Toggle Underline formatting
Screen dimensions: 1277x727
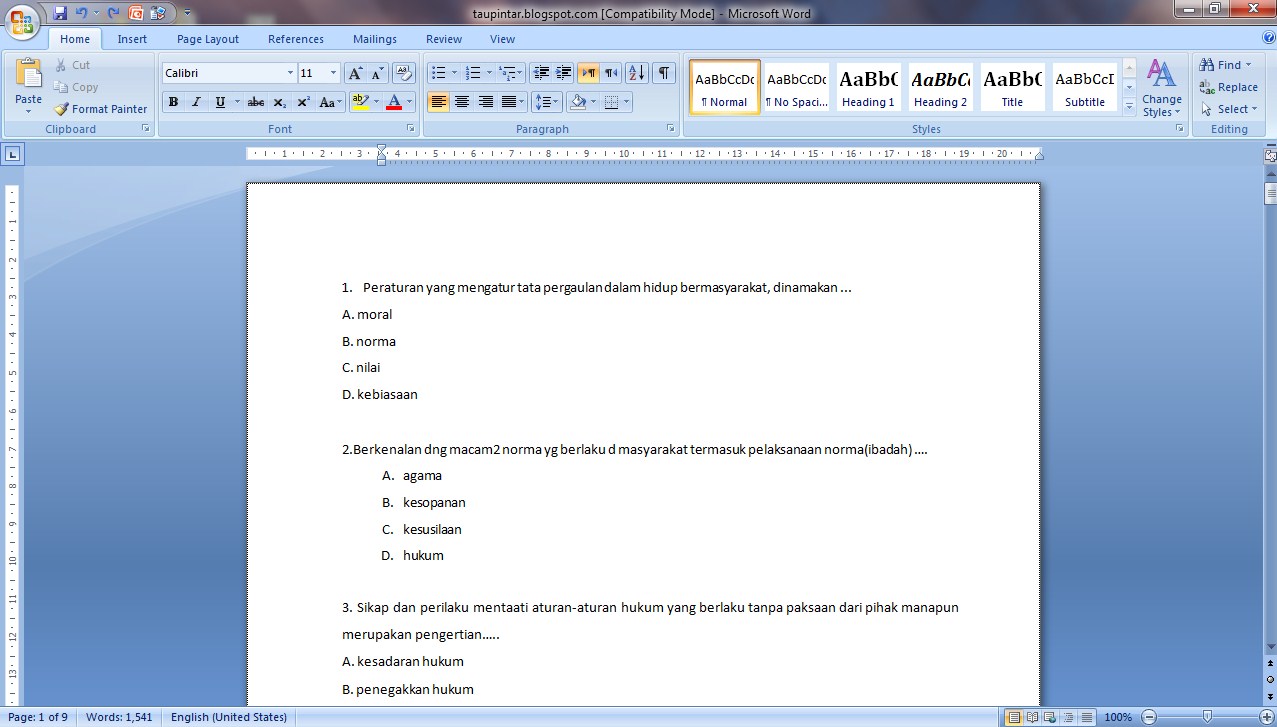point(220,102)
